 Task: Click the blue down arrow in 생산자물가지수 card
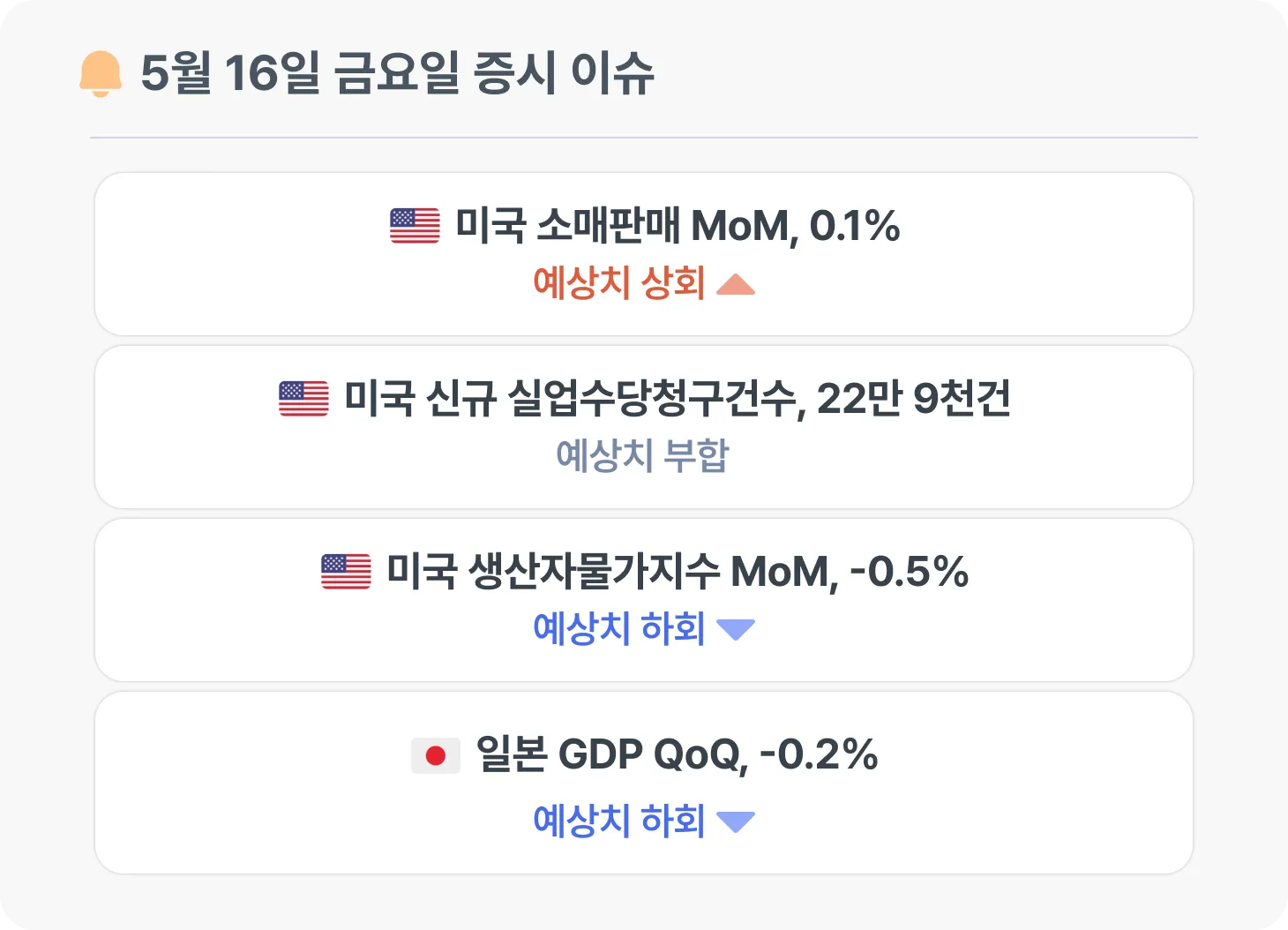pos(736,629)
